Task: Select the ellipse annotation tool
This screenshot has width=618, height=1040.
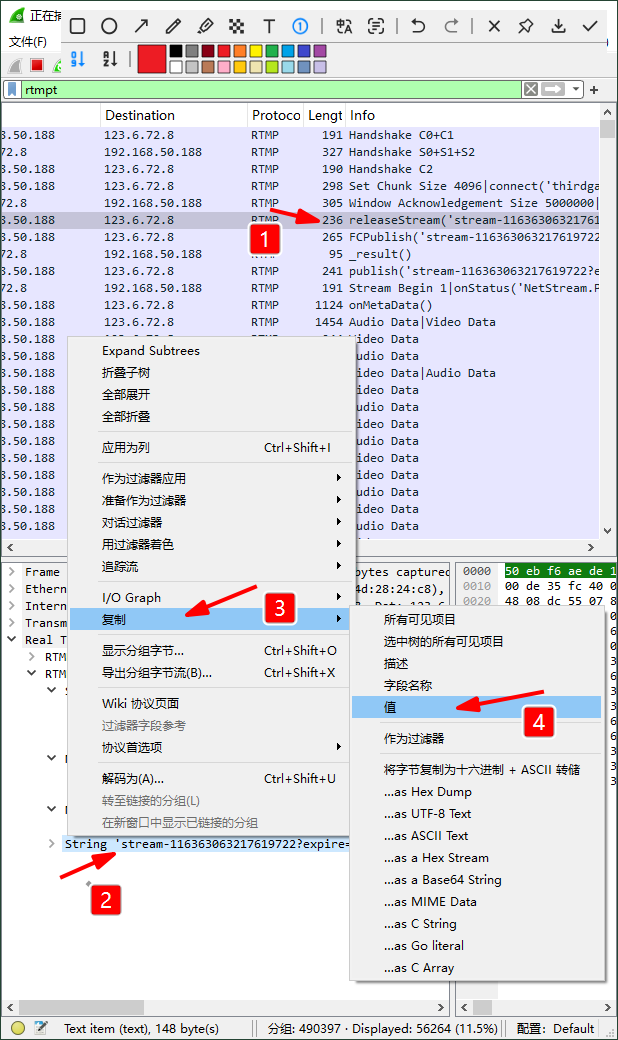Action: (x=109, y=26)
